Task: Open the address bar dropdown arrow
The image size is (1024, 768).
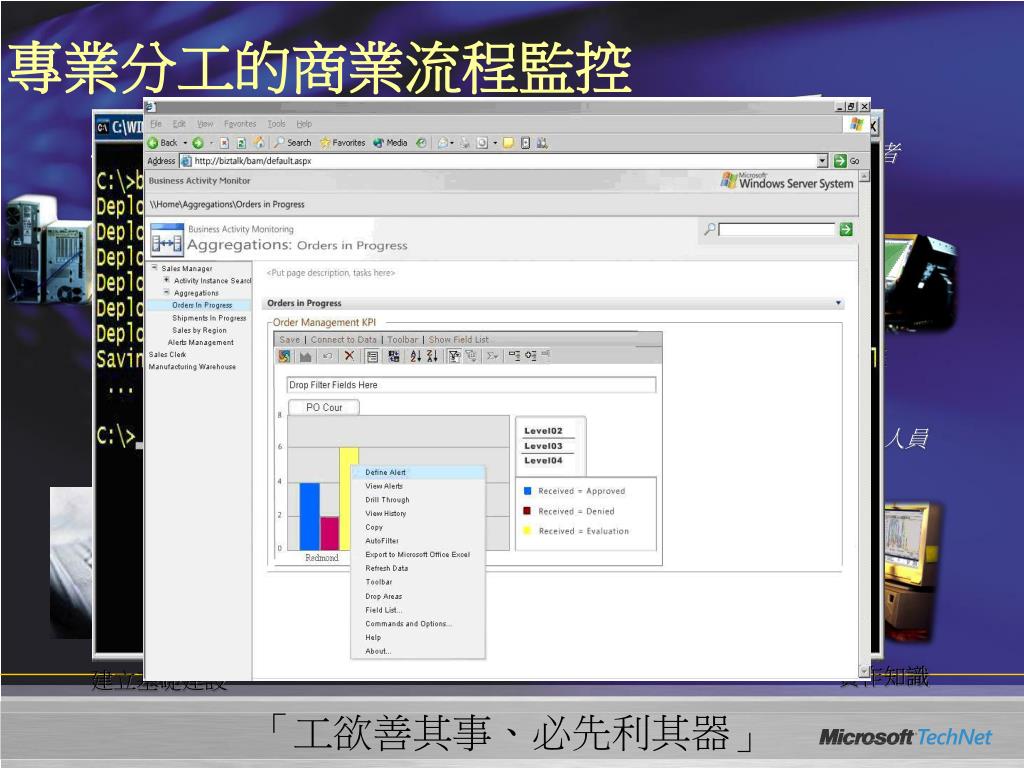Action: coord(822,161)
